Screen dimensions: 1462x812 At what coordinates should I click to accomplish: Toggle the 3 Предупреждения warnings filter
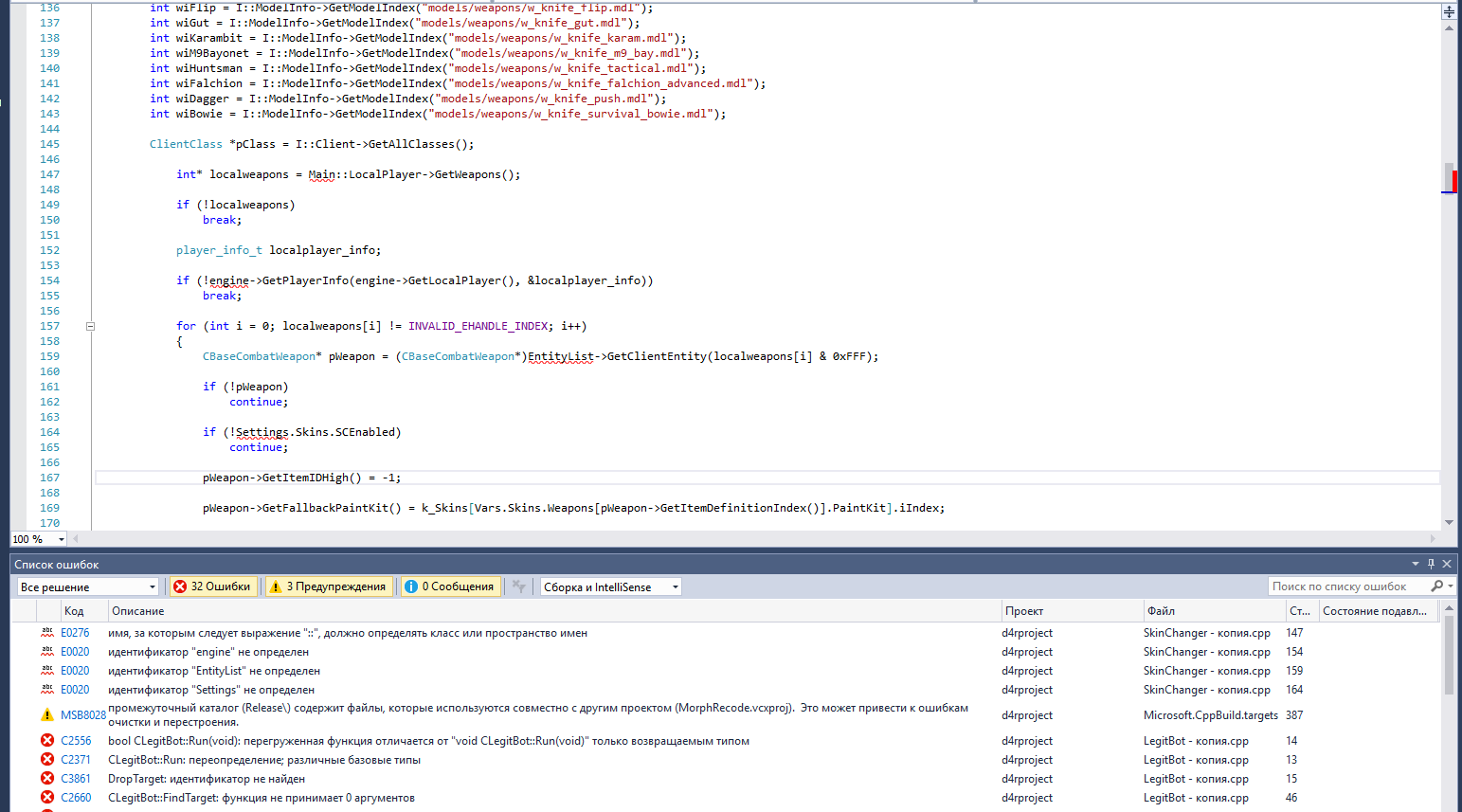tap(328, 586)
